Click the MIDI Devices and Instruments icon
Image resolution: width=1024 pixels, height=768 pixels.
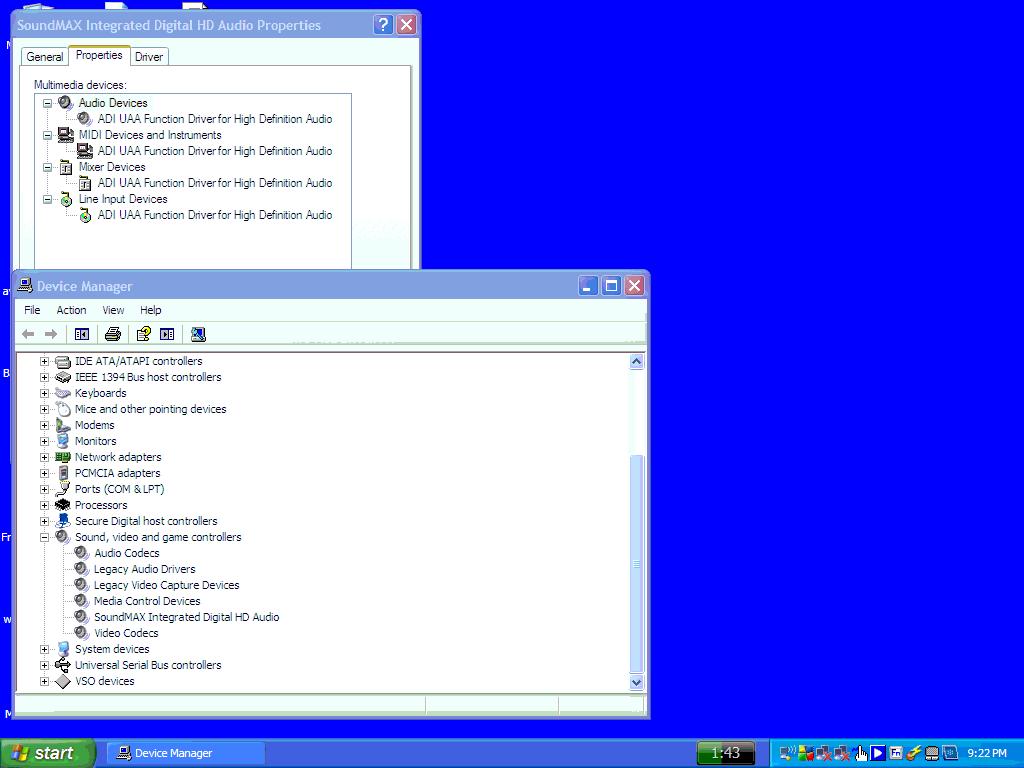pyautogui.click(x=65, y=135)
